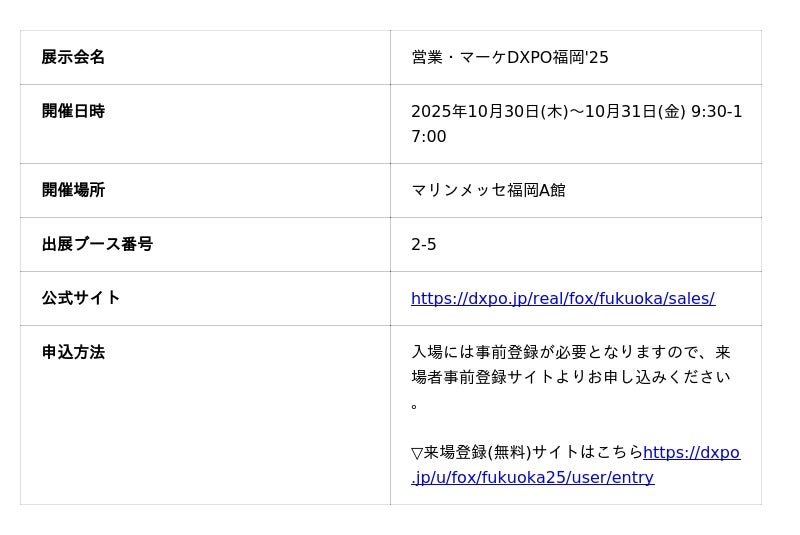Click the wrapped time text 7:00
The image size is (800, 535).
point(429,136)
